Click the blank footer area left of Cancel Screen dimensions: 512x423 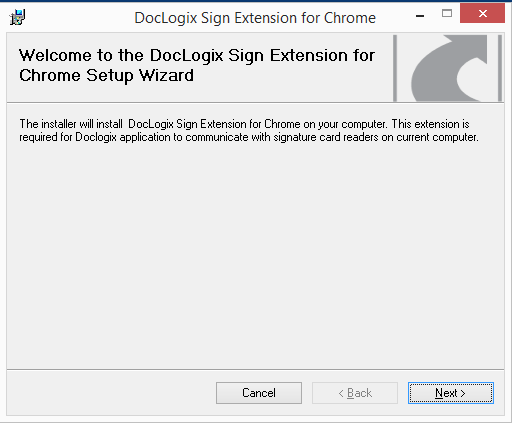(111, 393)
